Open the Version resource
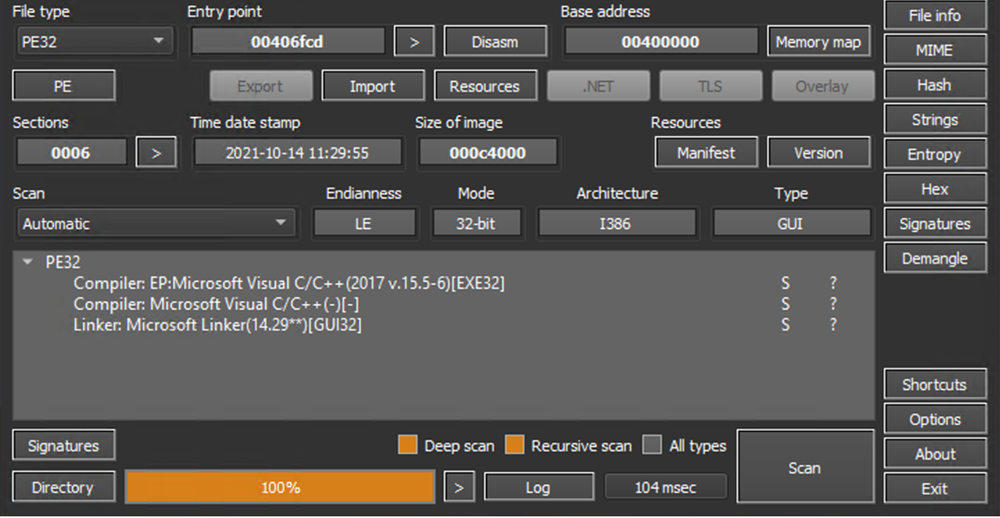Screen dimensions: 1000x518 [818, 153]
